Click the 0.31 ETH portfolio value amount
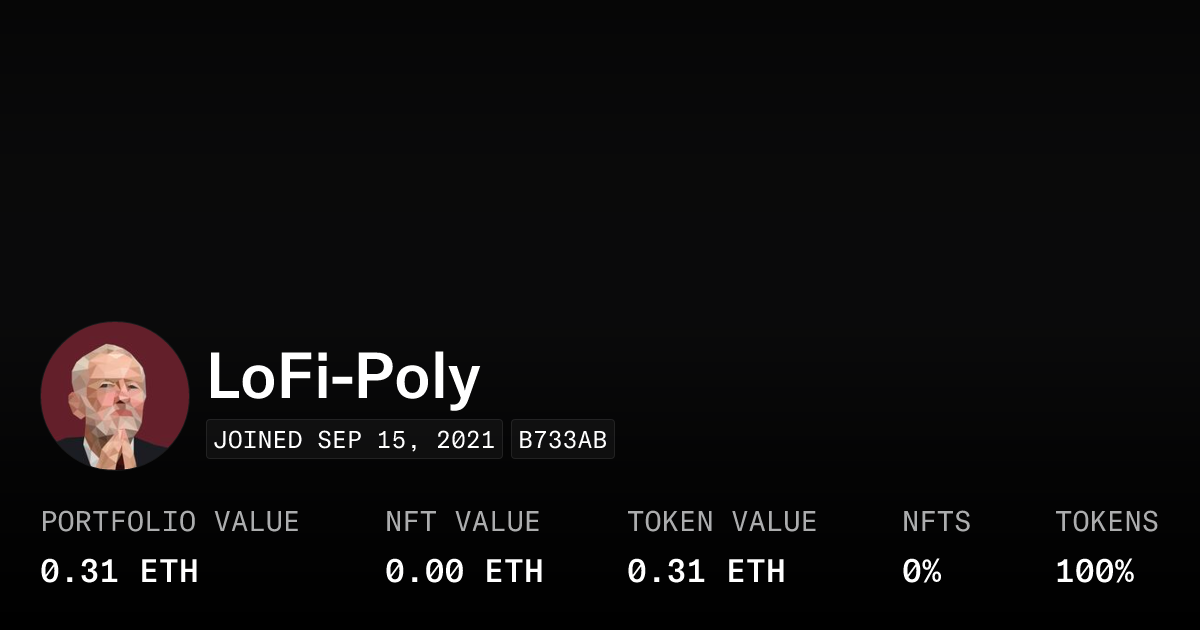1200x630 pixels. tap(119, 572)
